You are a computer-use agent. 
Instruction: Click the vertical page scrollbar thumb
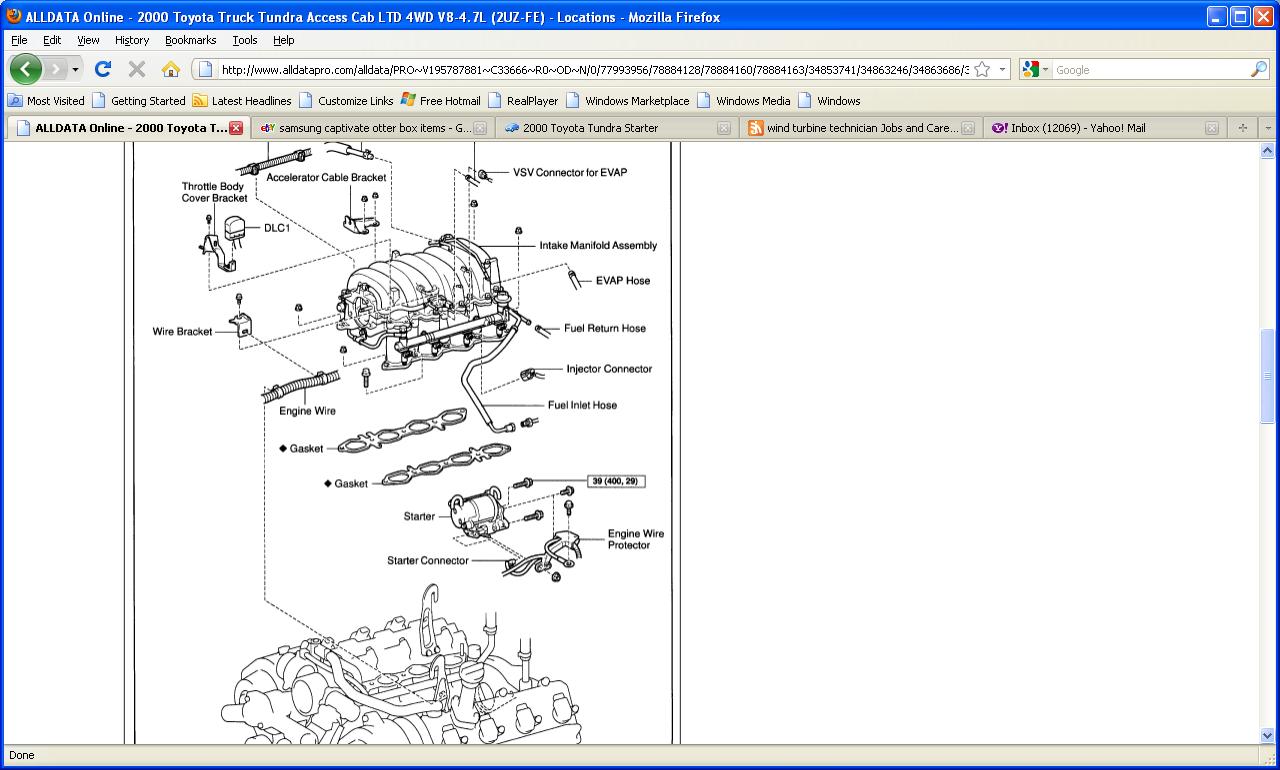1267,376
